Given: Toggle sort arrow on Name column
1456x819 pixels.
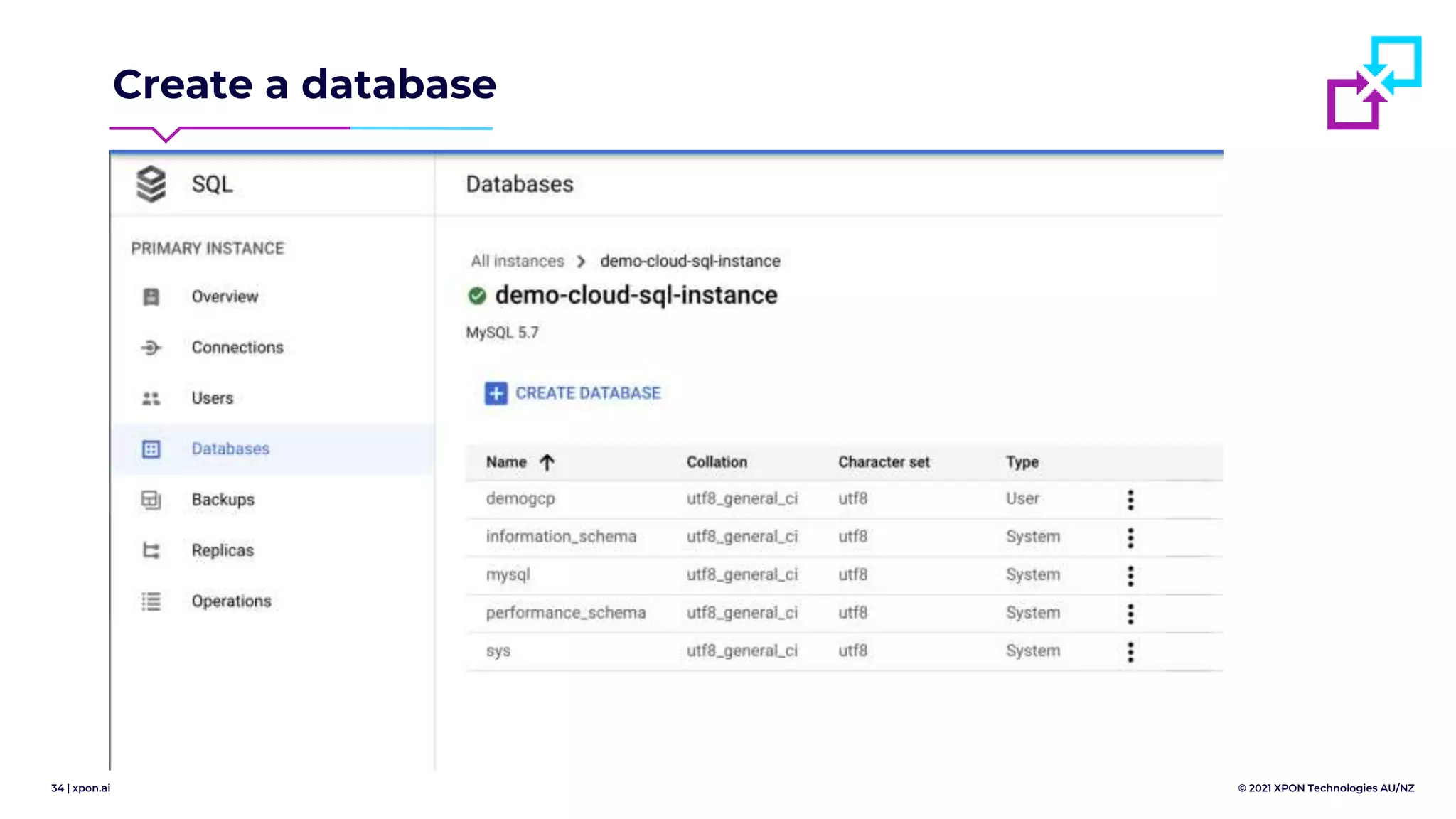Looking at the screenshot, I should 547,463.
